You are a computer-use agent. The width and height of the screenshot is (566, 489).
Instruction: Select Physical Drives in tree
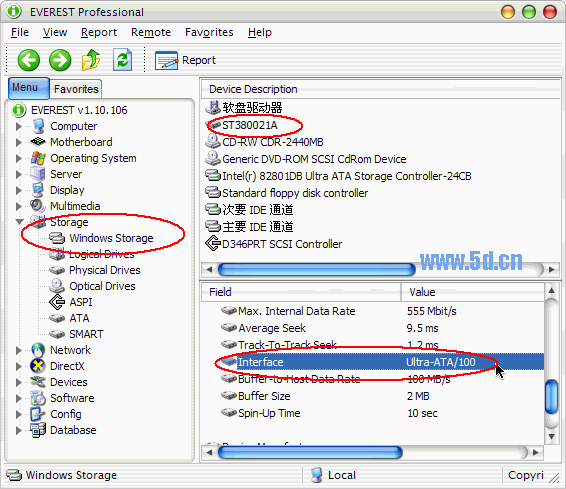coord(105,270)
